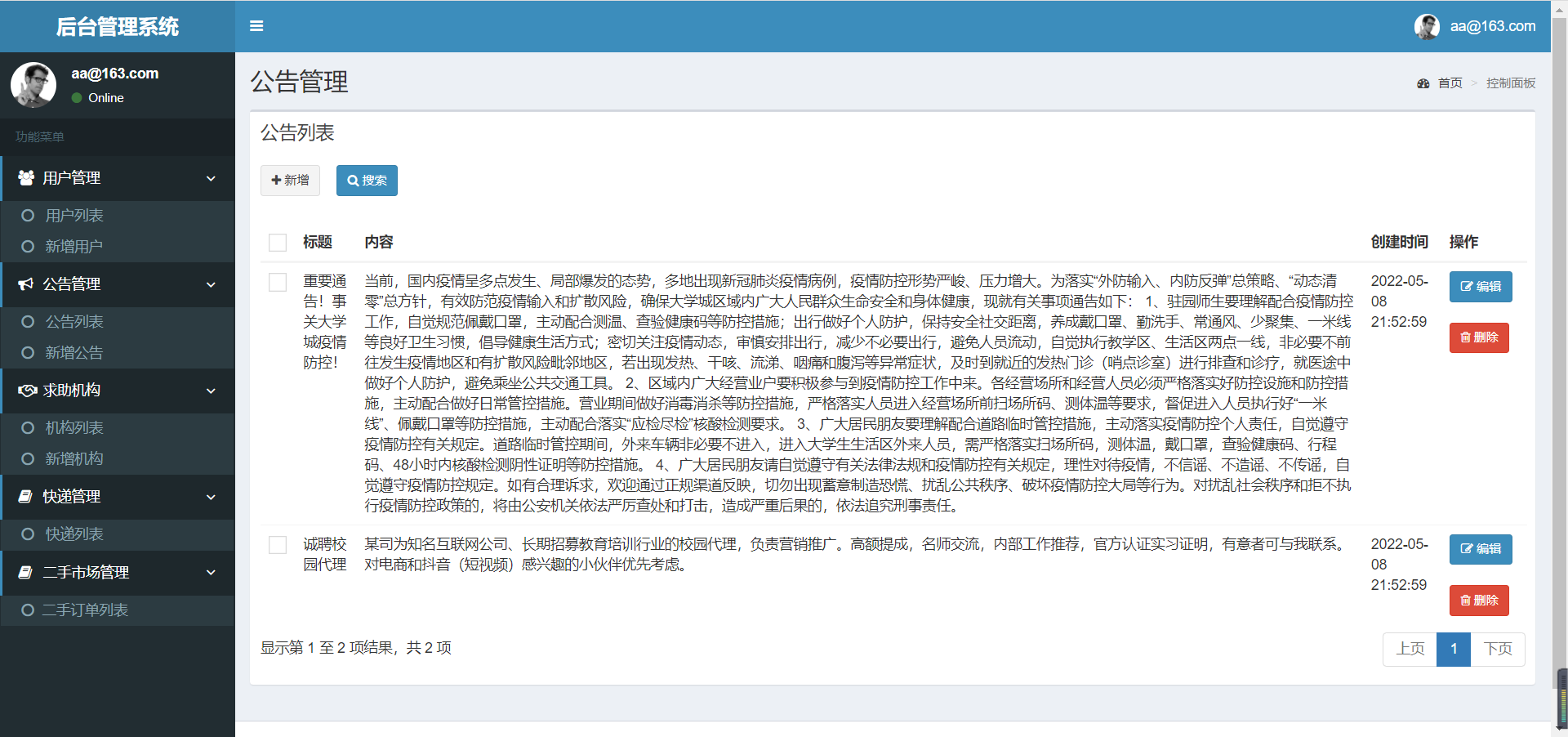Screen dimensions: 1568x737
Task: Click the 首页 breadcrumb link
Action: (1450, 83)
